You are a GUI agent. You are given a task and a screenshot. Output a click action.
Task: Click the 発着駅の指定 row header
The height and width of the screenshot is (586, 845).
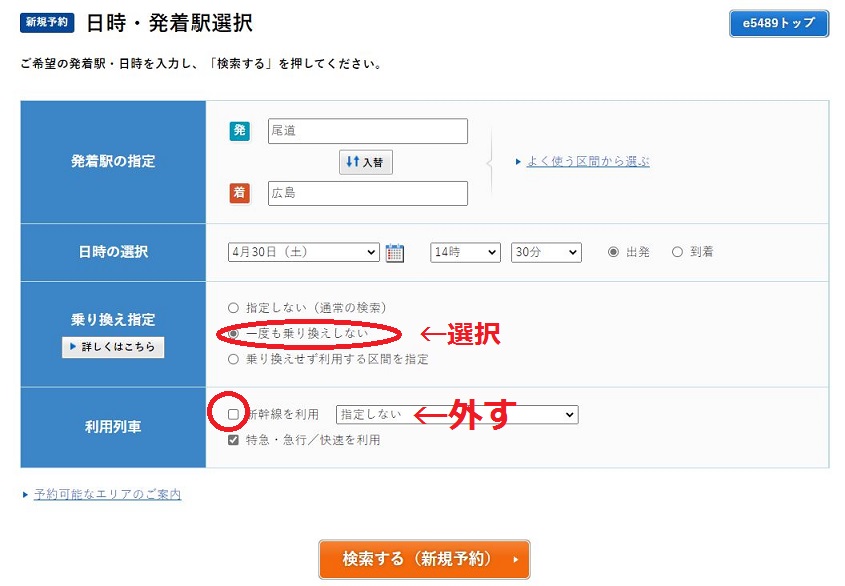113,162
